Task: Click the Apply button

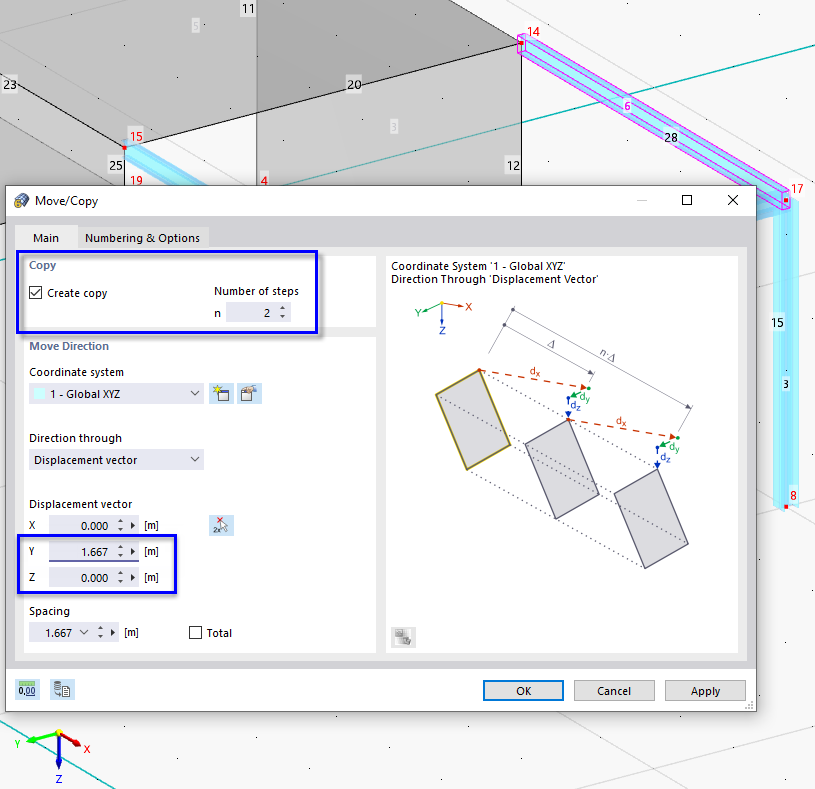Action: pos(705,691)
